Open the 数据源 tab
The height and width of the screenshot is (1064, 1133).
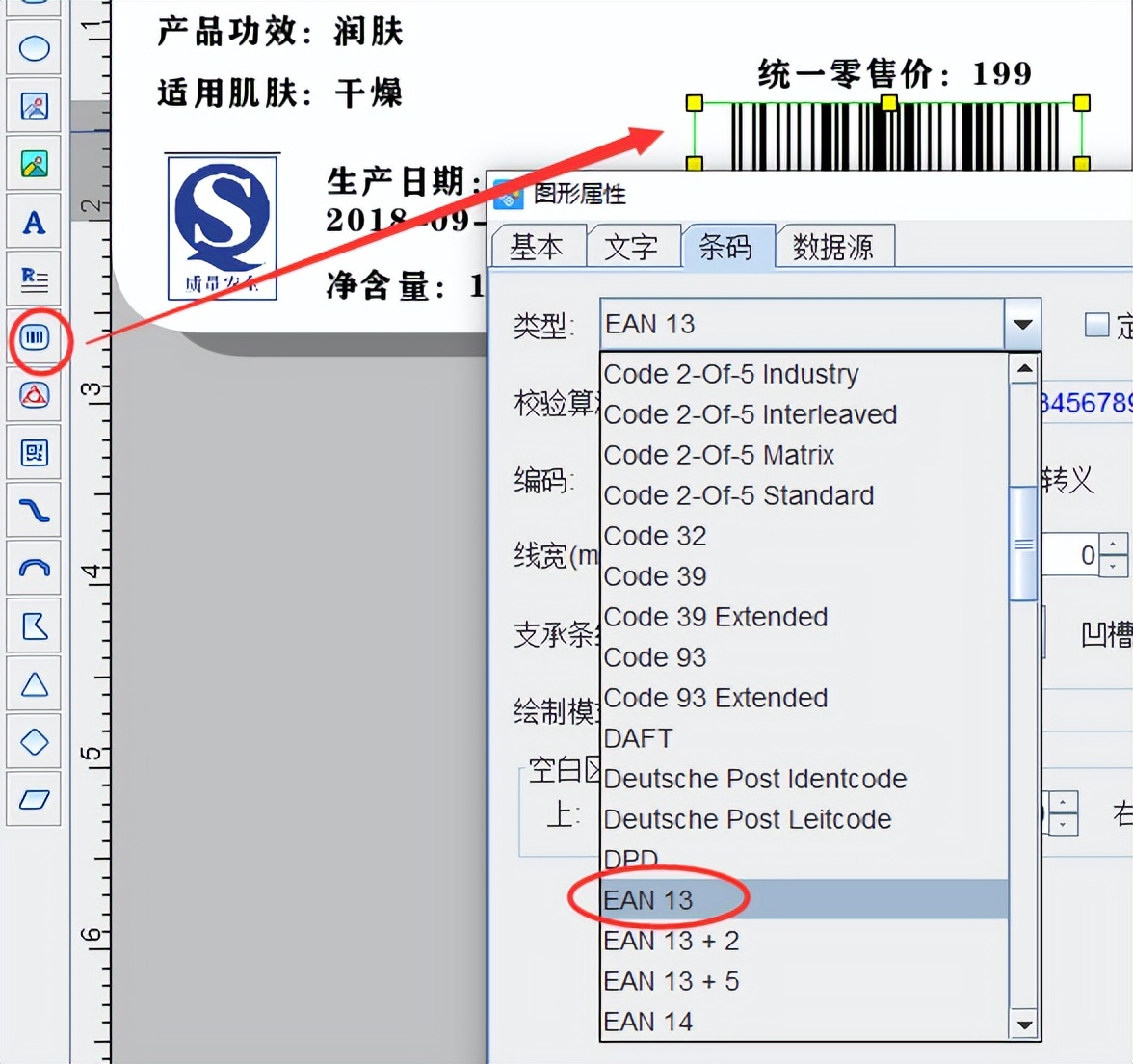[x=834, y=247]
